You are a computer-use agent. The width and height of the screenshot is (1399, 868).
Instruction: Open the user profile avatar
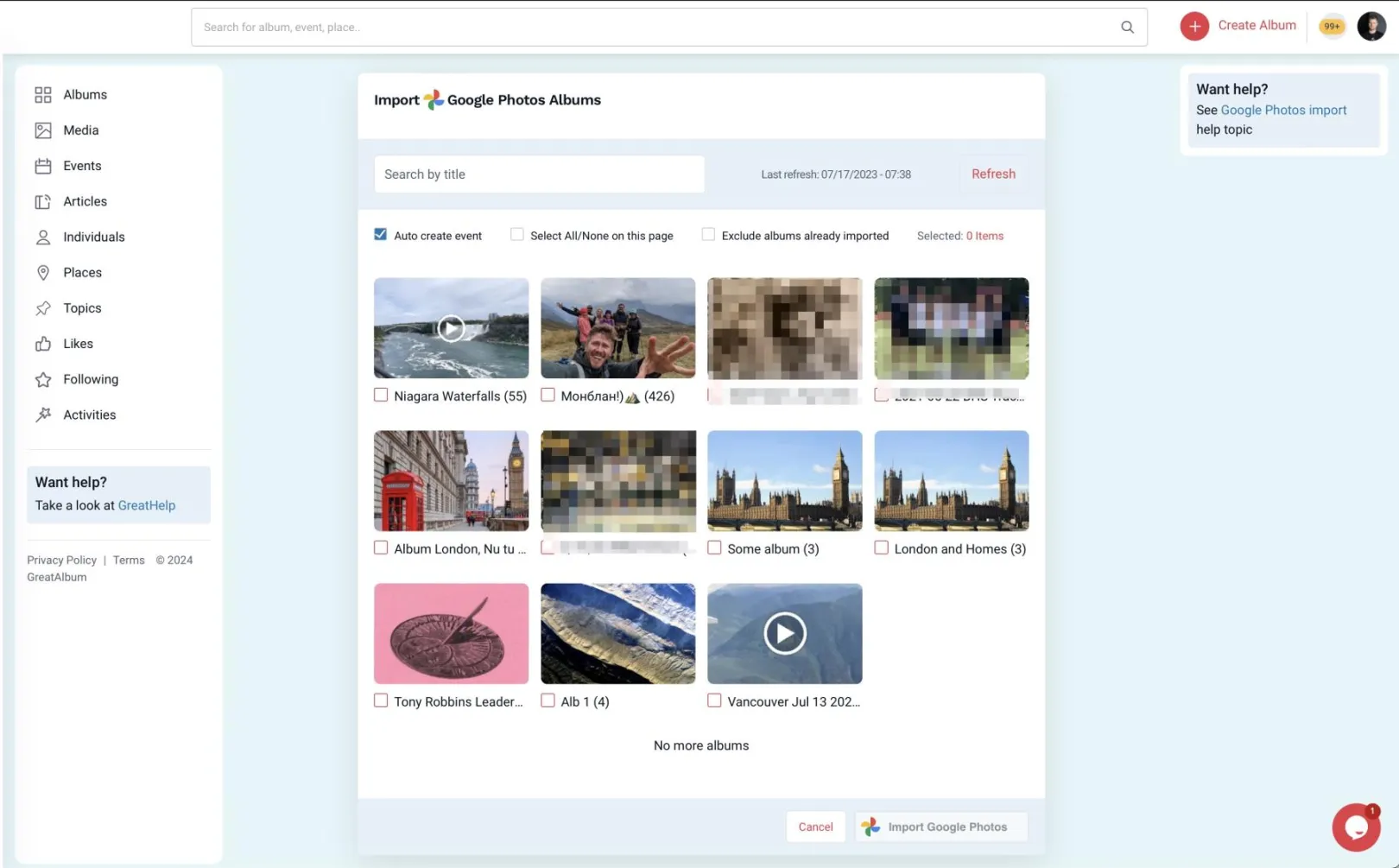pyautogui.click(x=1371, y=26)
